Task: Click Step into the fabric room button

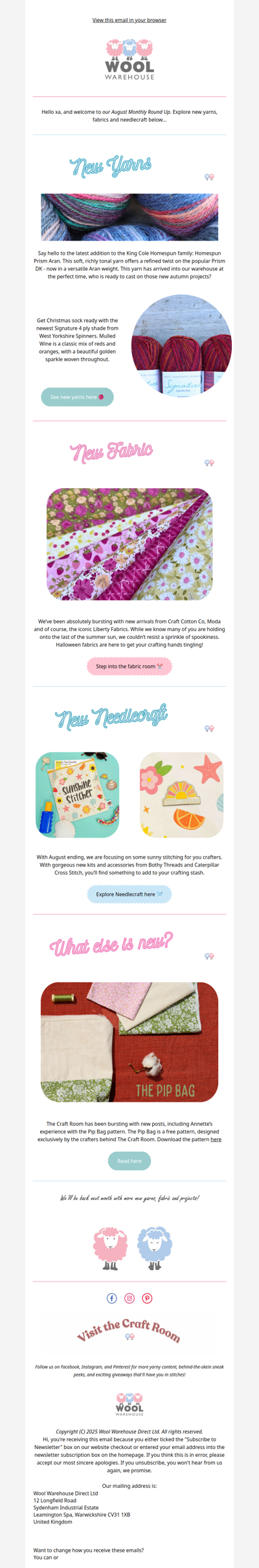Action: (x=129, y=666)
